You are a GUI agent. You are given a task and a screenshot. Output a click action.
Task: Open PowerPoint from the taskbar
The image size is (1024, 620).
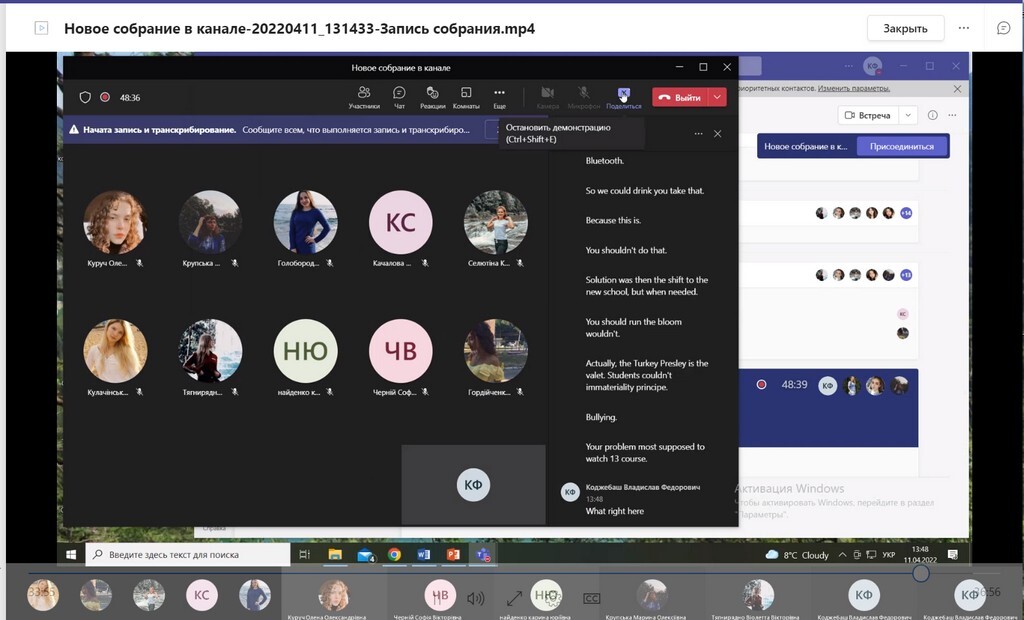(453, 554)
